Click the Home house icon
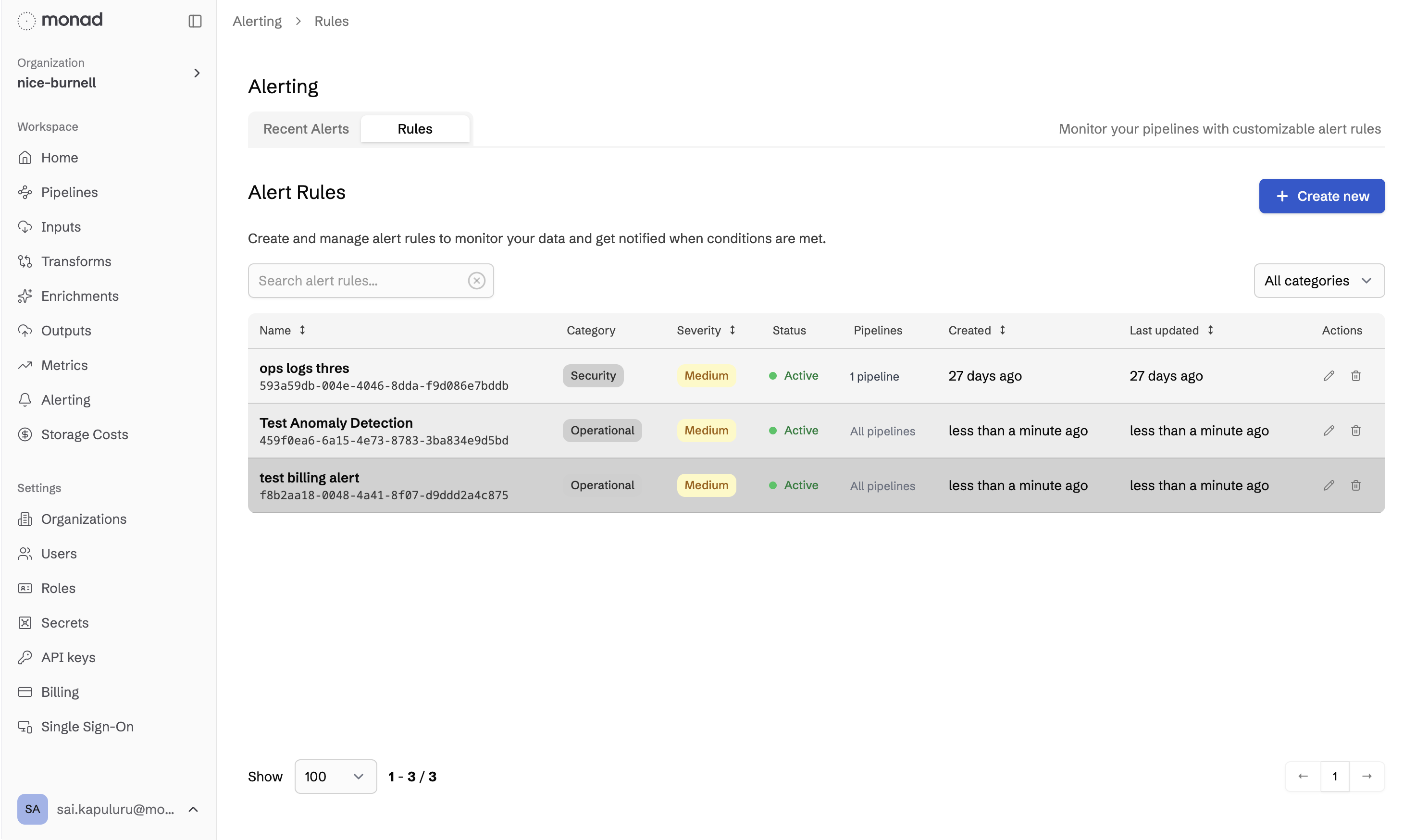This screenshot has width=1416, height=840. pyautogui.click(x=25, y=157)
